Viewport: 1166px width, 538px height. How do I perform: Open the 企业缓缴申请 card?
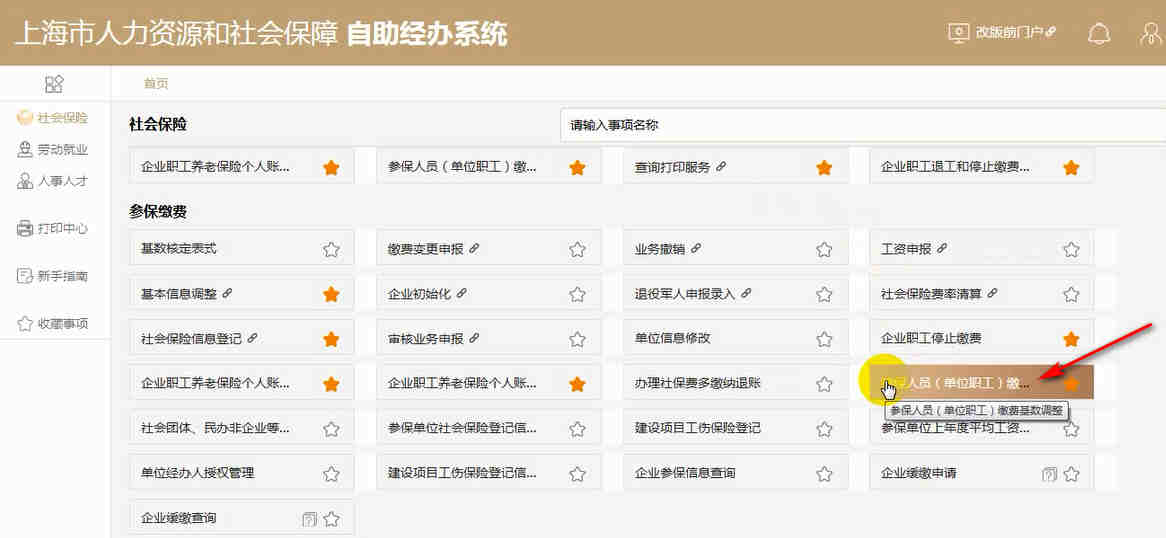982,473
